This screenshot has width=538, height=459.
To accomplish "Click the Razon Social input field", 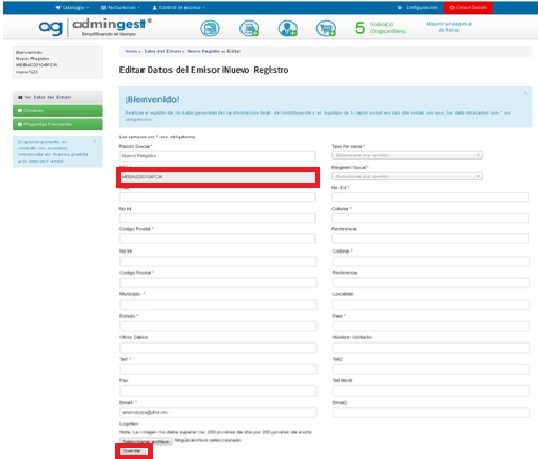I will (x=217, y=156).
